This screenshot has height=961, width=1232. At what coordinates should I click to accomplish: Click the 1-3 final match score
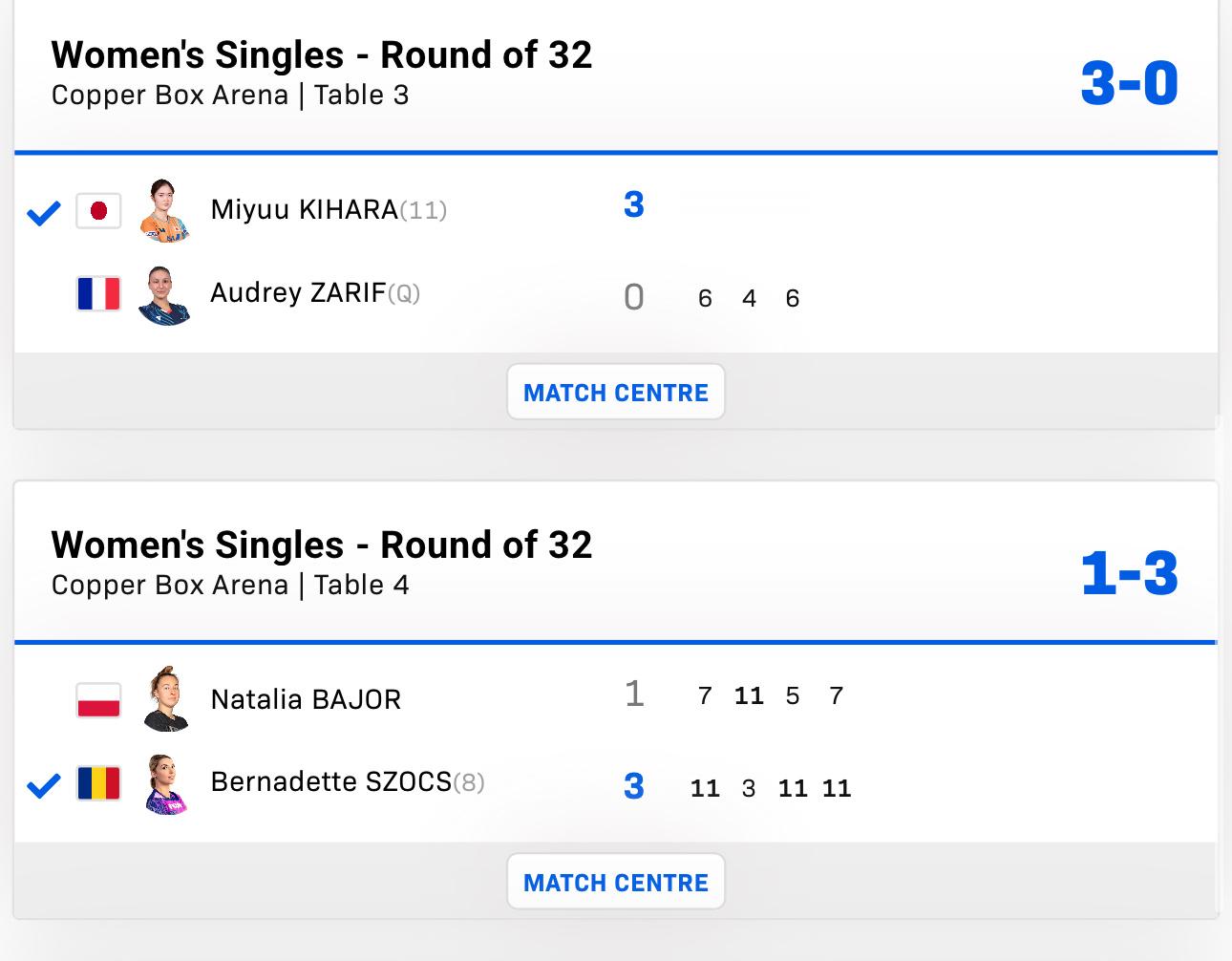(1129, 573)
